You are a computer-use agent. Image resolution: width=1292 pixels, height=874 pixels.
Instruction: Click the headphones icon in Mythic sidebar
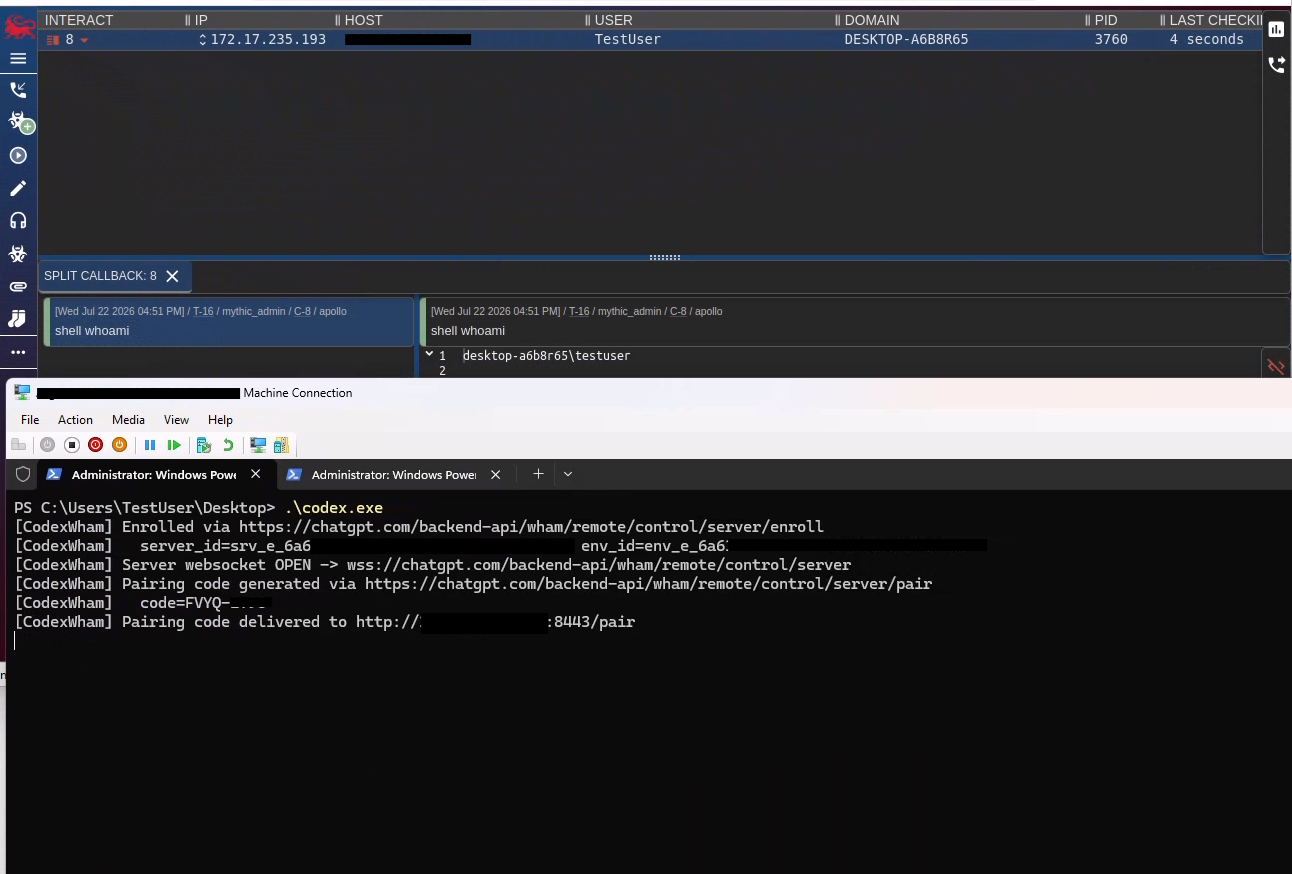[18, 221]
